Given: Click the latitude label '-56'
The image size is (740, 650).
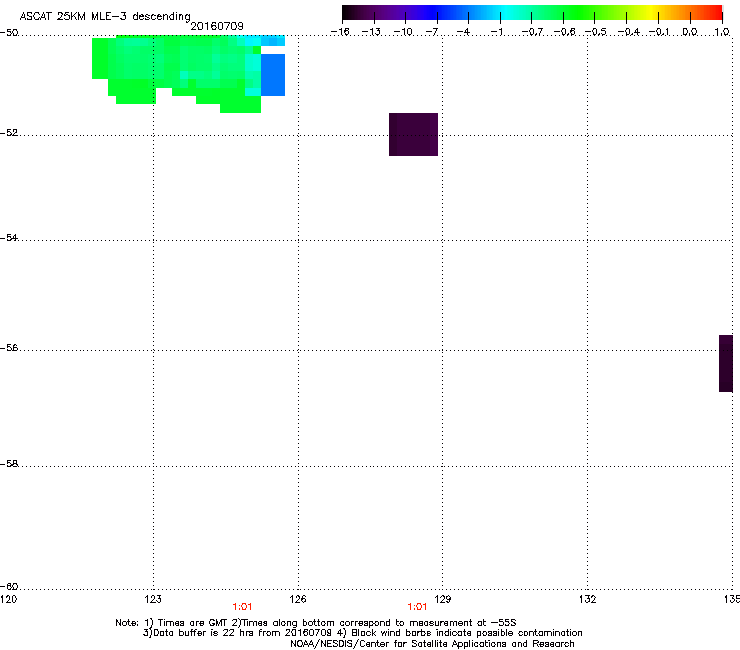Looking at the screenshot, I should click(9, 347).
